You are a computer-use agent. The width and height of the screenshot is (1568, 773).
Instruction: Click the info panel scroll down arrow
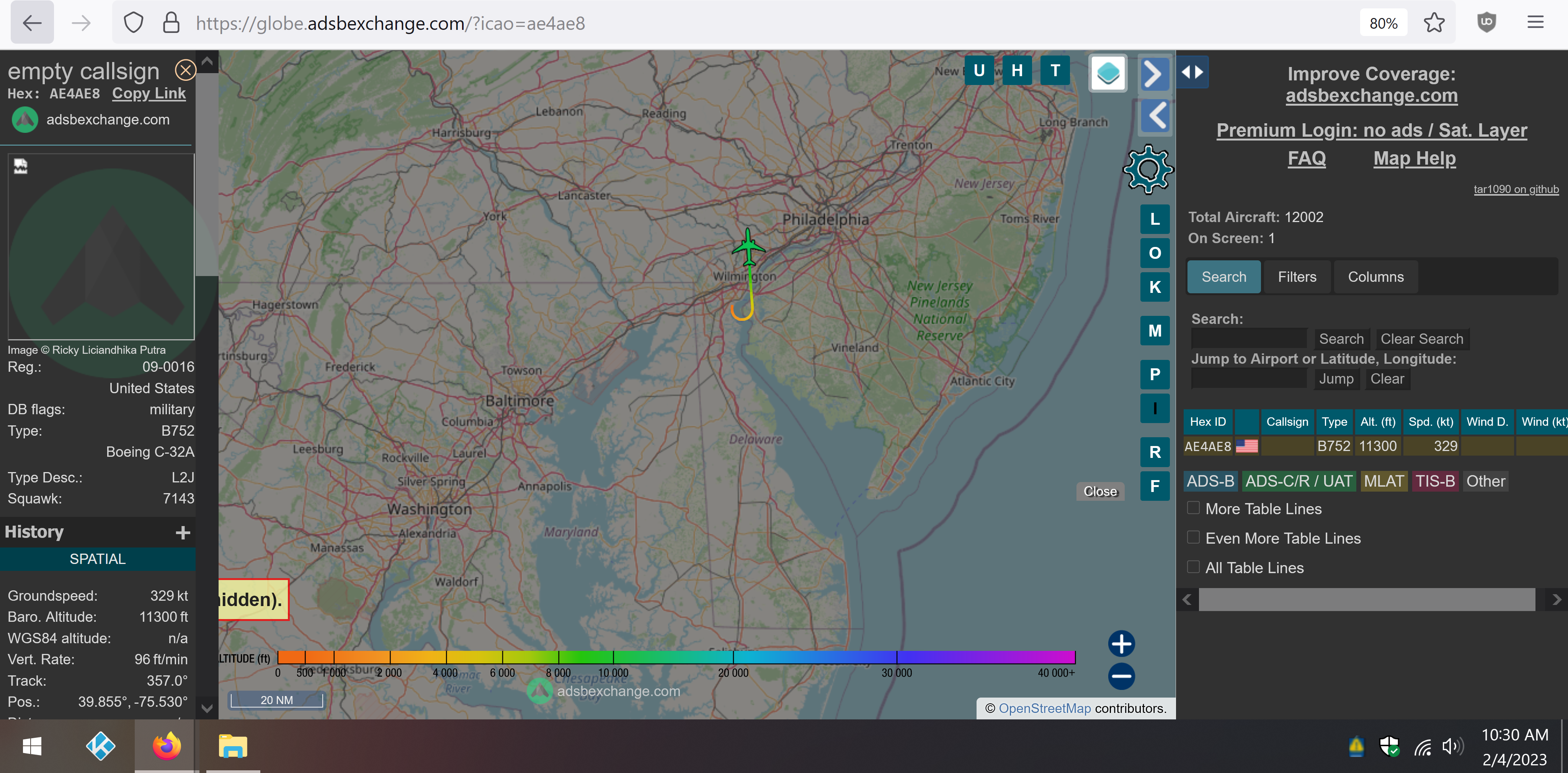tap(207, 708)
